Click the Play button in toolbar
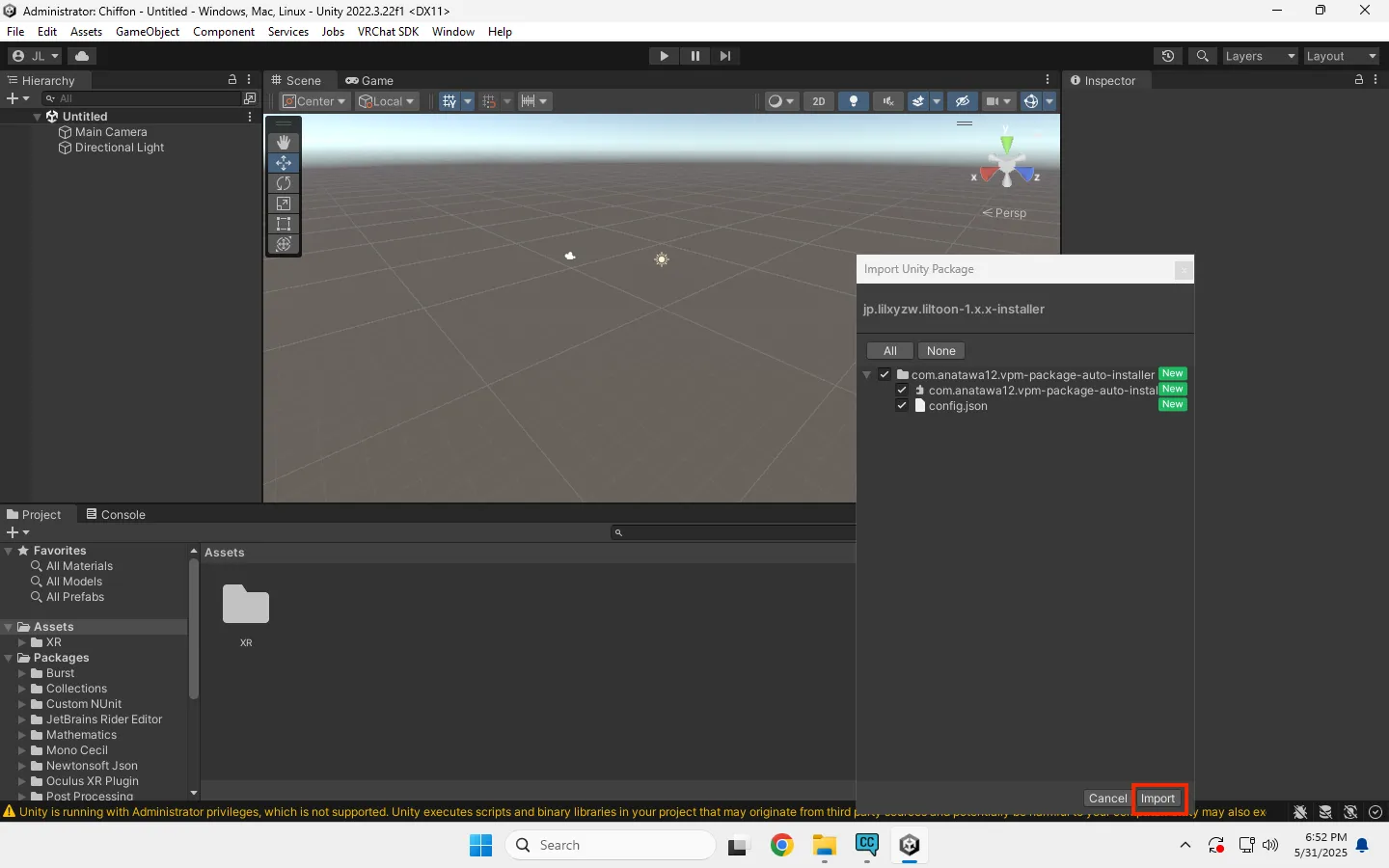Viewport: 1389px width, 868px height. 664,56
